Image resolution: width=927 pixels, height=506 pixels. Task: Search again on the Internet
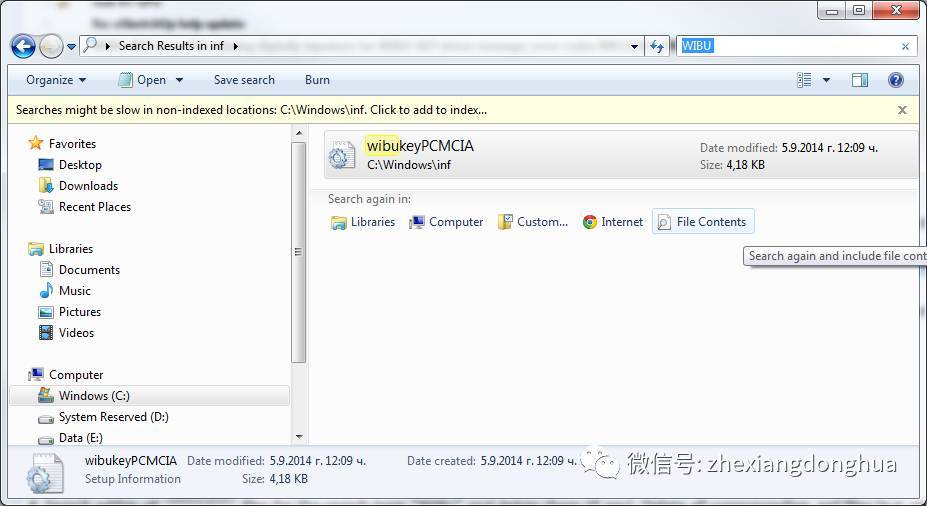612,222
